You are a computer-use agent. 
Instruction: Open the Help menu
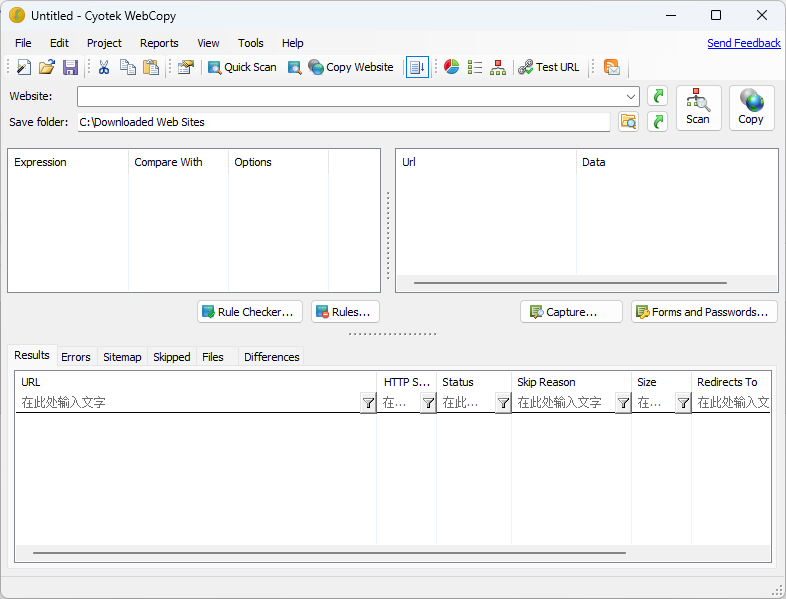coord(292,43)
